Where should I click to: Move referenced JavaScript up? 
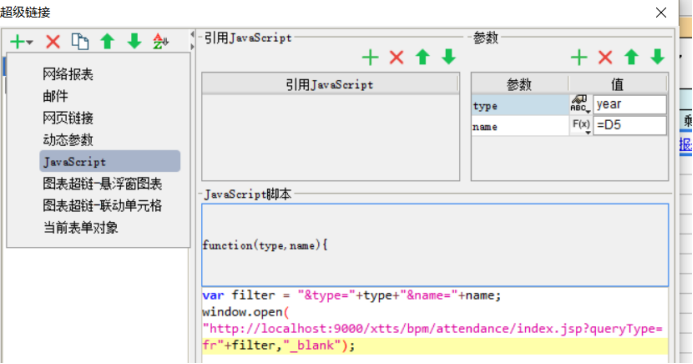(423, 57)
